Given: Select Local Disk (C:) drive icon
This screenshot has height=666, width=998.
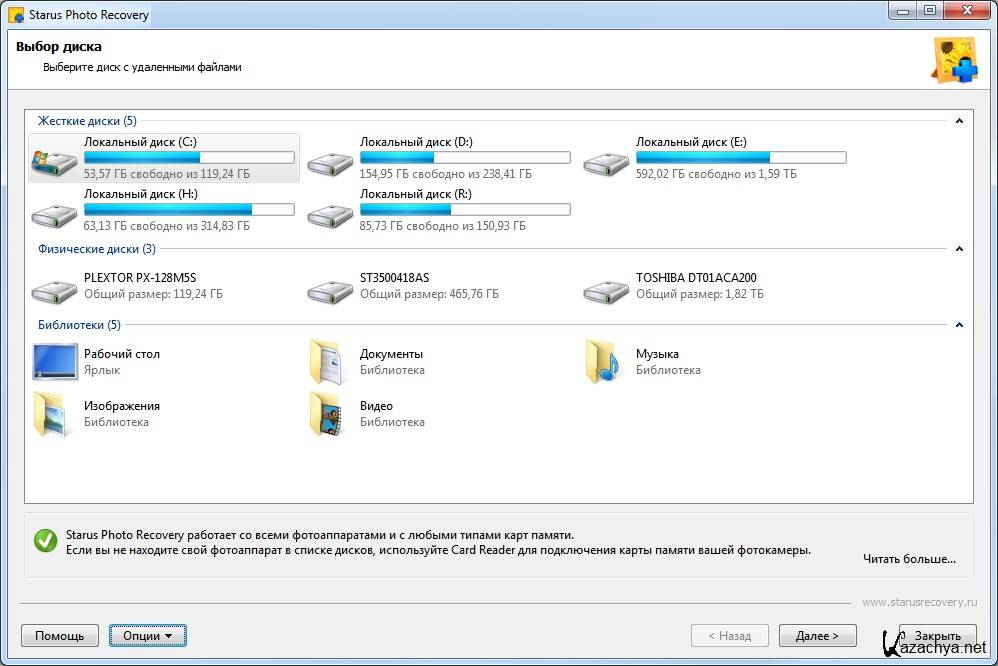Looking at the screenshot, I should tap(55, 160).
